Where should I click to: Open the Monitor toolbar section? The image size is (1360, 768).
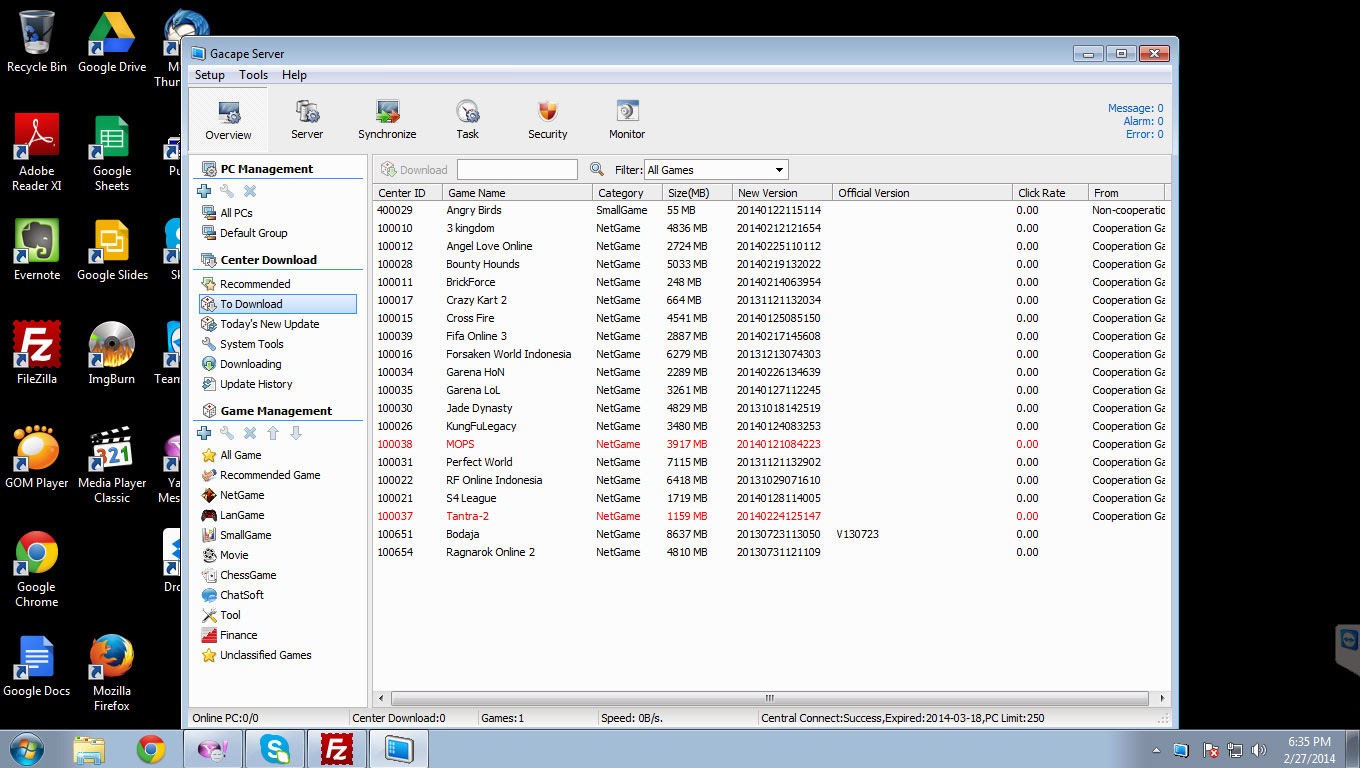pos(627,120)
